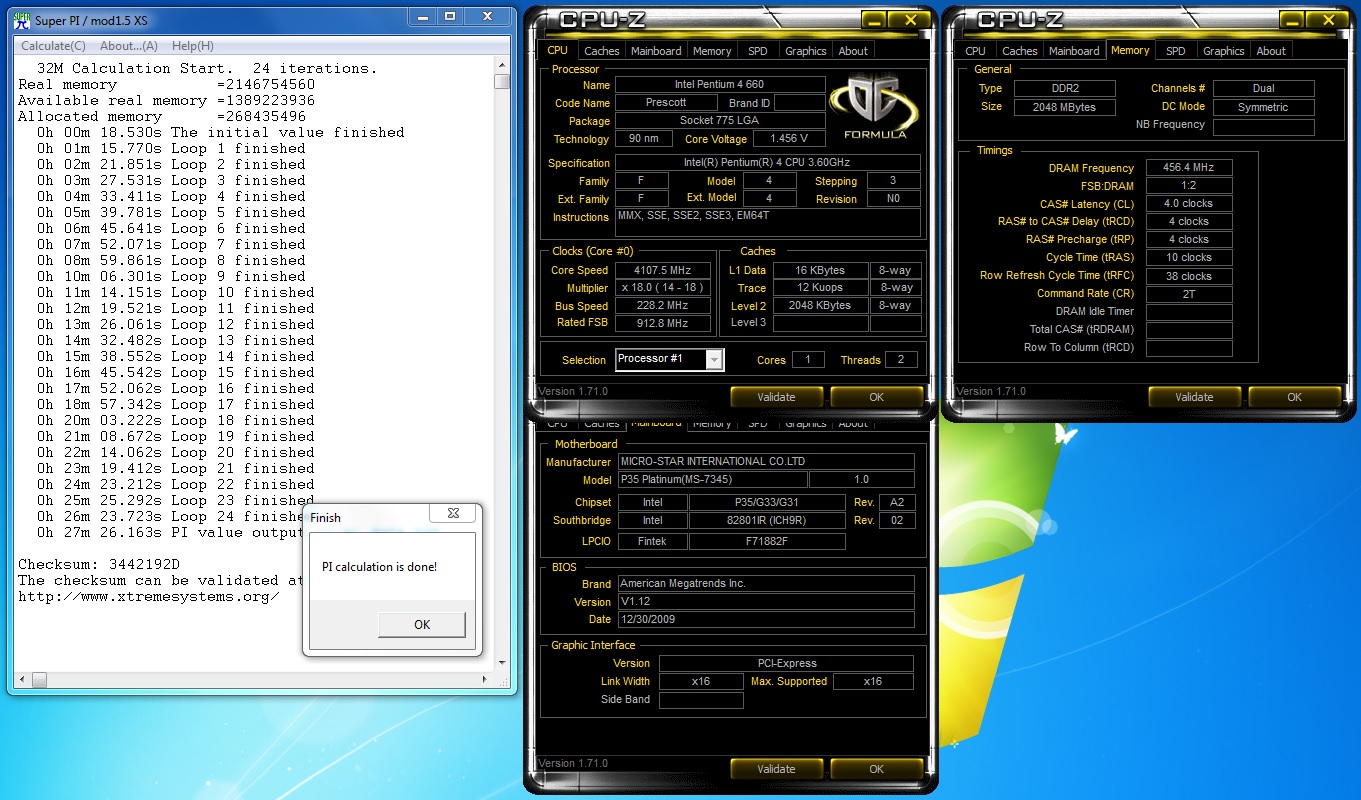
Task: Switch to Mainboard tab in left CPU-Z
Action: point(656,51)
